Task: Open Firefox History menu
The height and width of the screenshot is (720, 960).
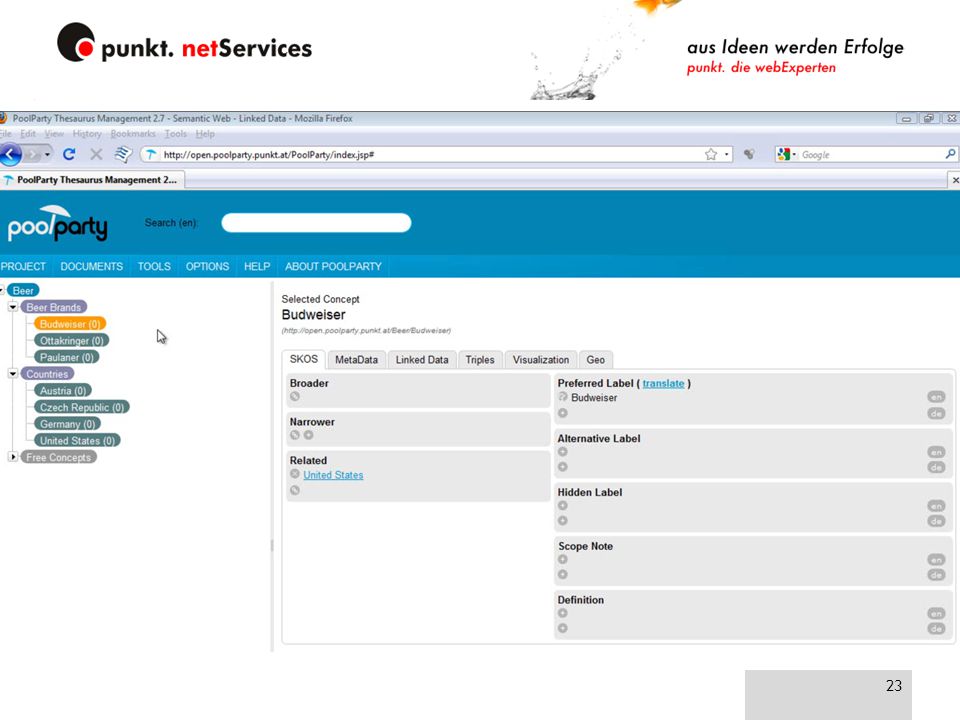Action: coord(87,134)
